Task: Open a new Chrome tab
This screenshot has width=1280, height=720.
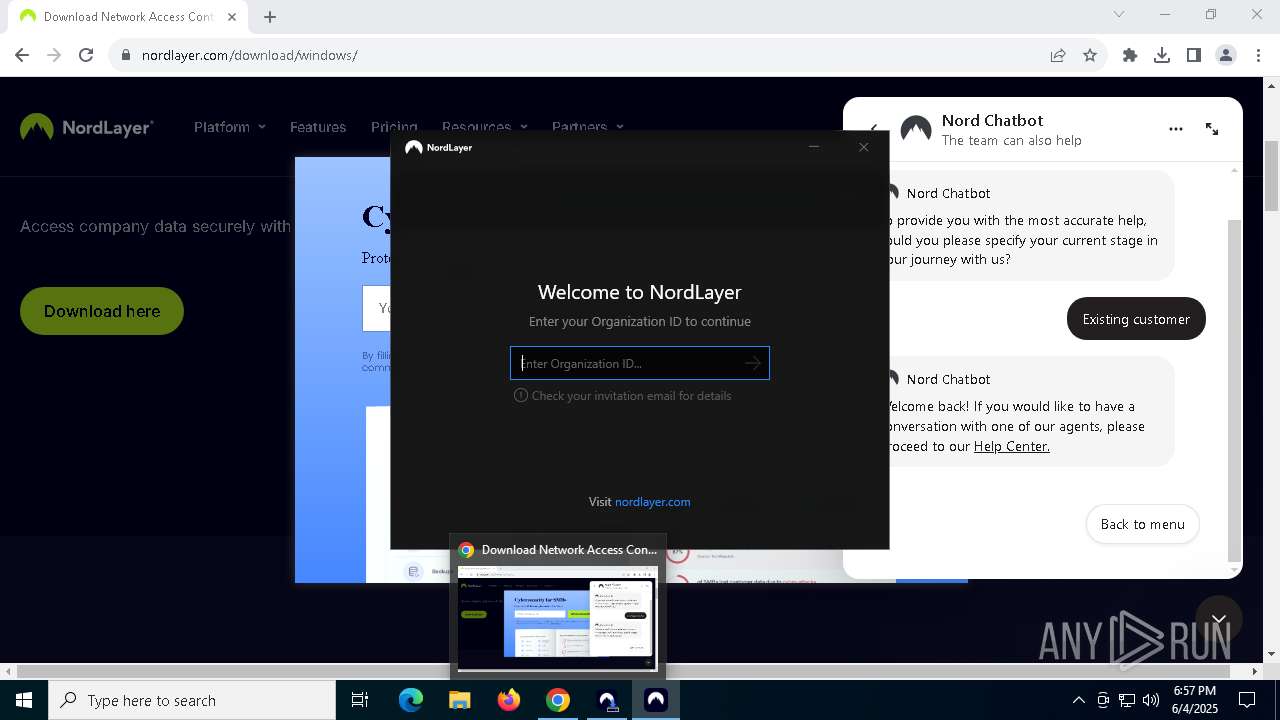Action: click(x=270, y=16)
